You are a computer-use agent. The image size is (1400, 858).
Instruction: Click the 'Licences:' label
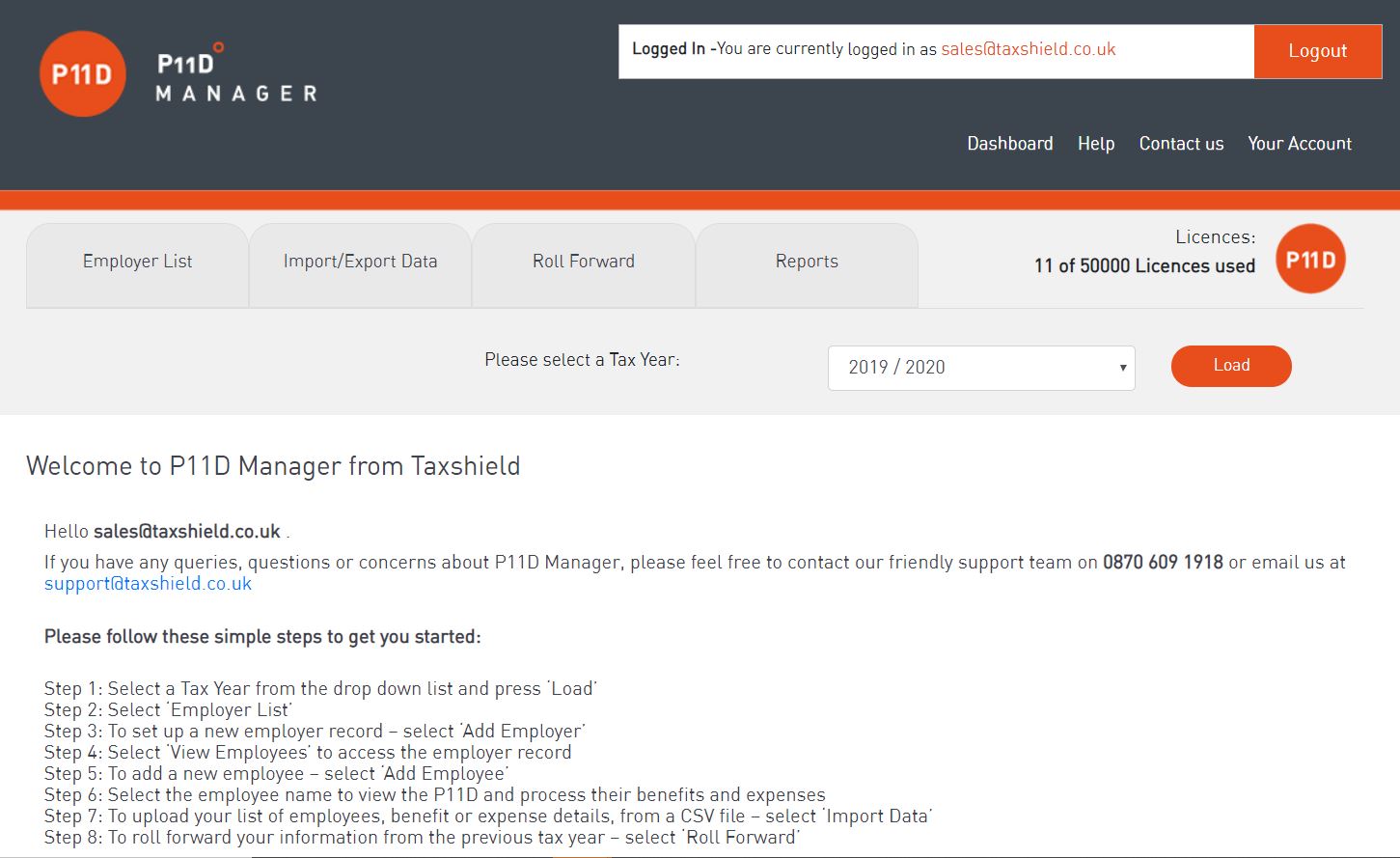click(x=1215, y=237)
